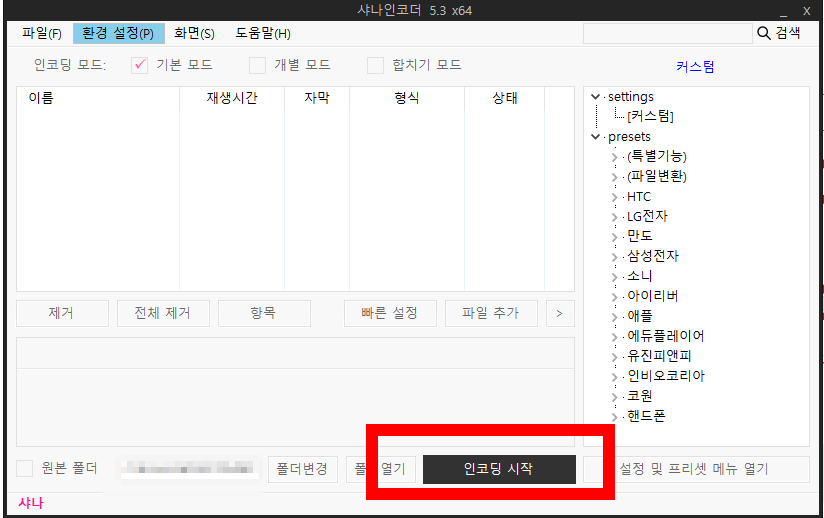Expand the 에듀플레이어 preset group
This screenshot has width=824, height=518.
tap(614, 336)
